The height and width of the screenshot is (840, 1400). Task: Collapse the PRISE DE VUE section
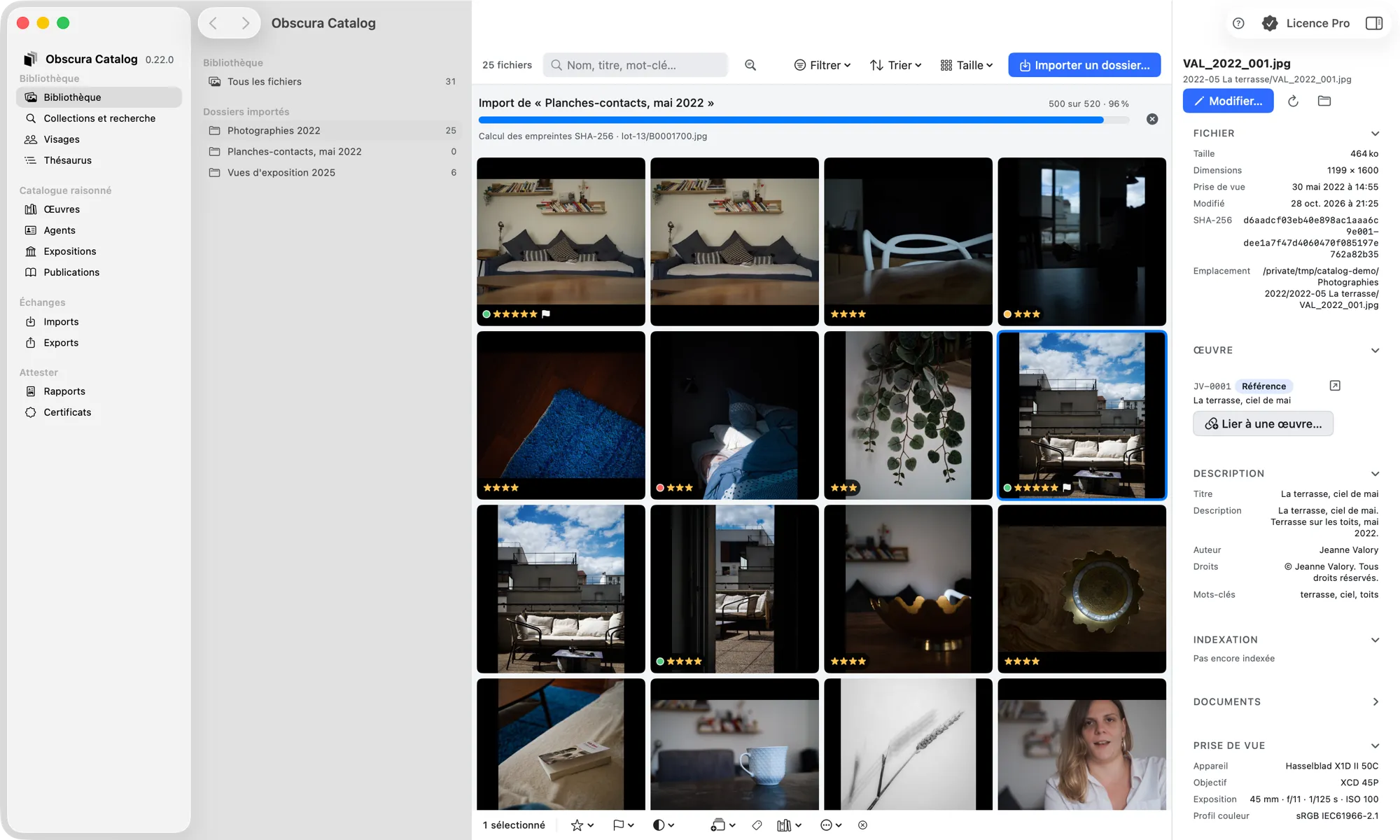click(1375, 745)
